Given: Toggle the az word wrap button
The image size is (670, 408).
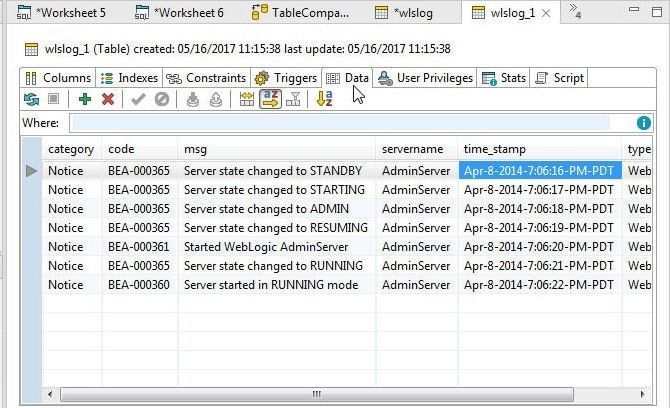Looking at the screenshot, I should (x=270, y=99).
